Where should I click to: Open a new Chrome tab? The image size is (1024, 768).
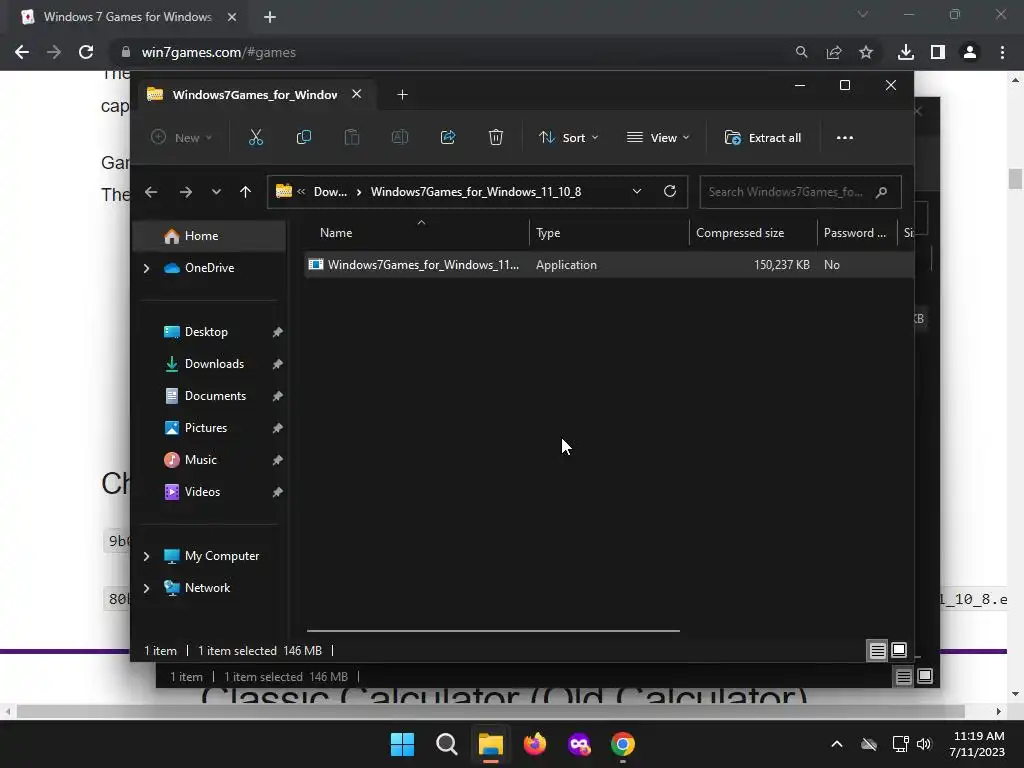(x=270, y=17)
